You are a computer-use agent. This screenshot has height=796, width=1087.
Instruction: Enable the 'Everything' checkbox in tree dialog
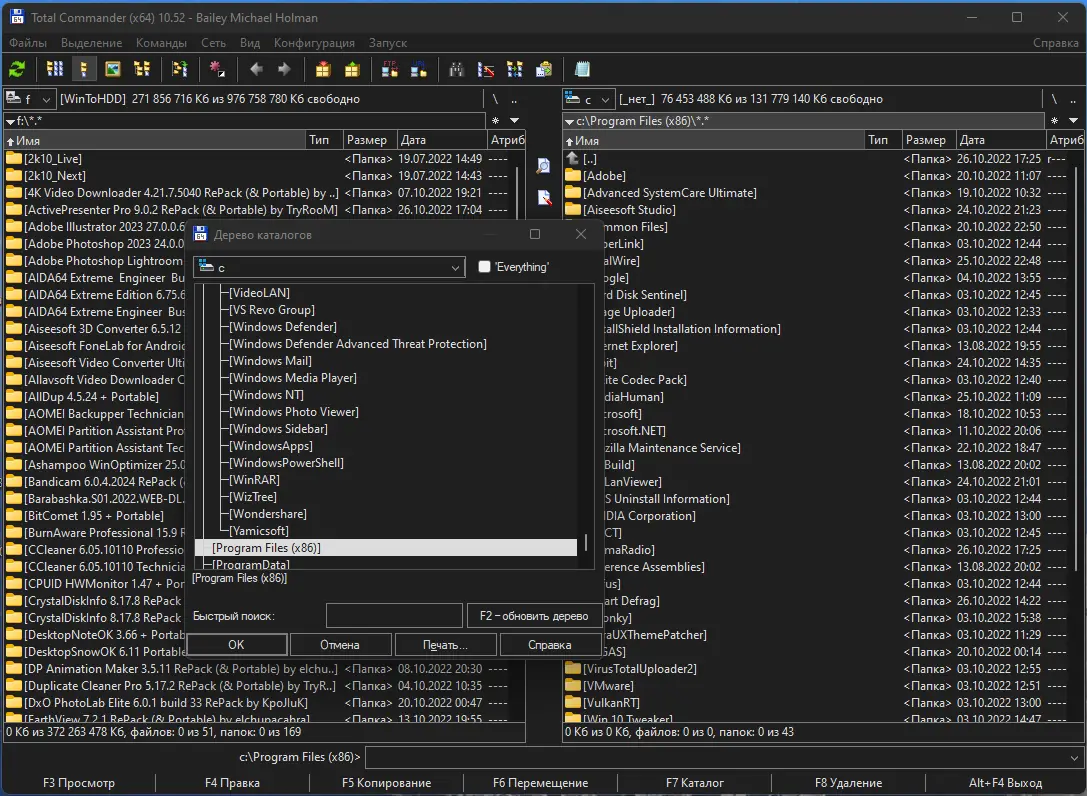tap(485, 267)
